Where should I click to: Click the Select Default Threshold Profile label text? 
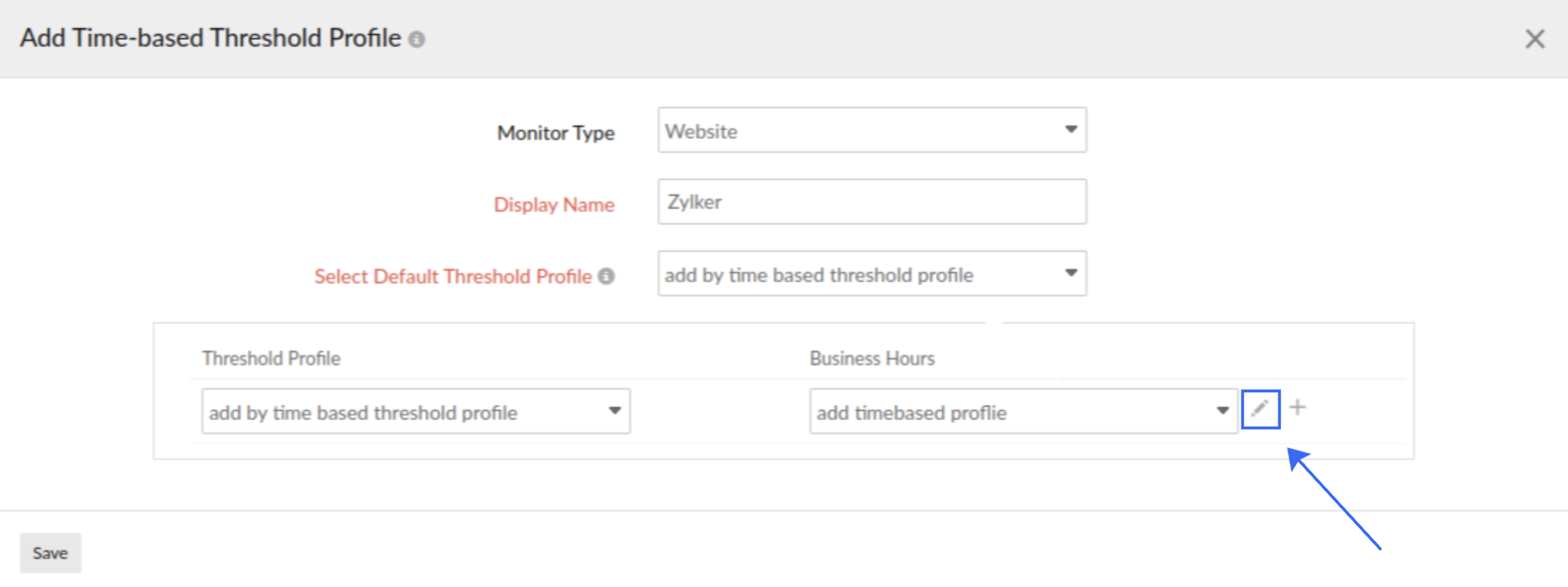coord(453,276)
